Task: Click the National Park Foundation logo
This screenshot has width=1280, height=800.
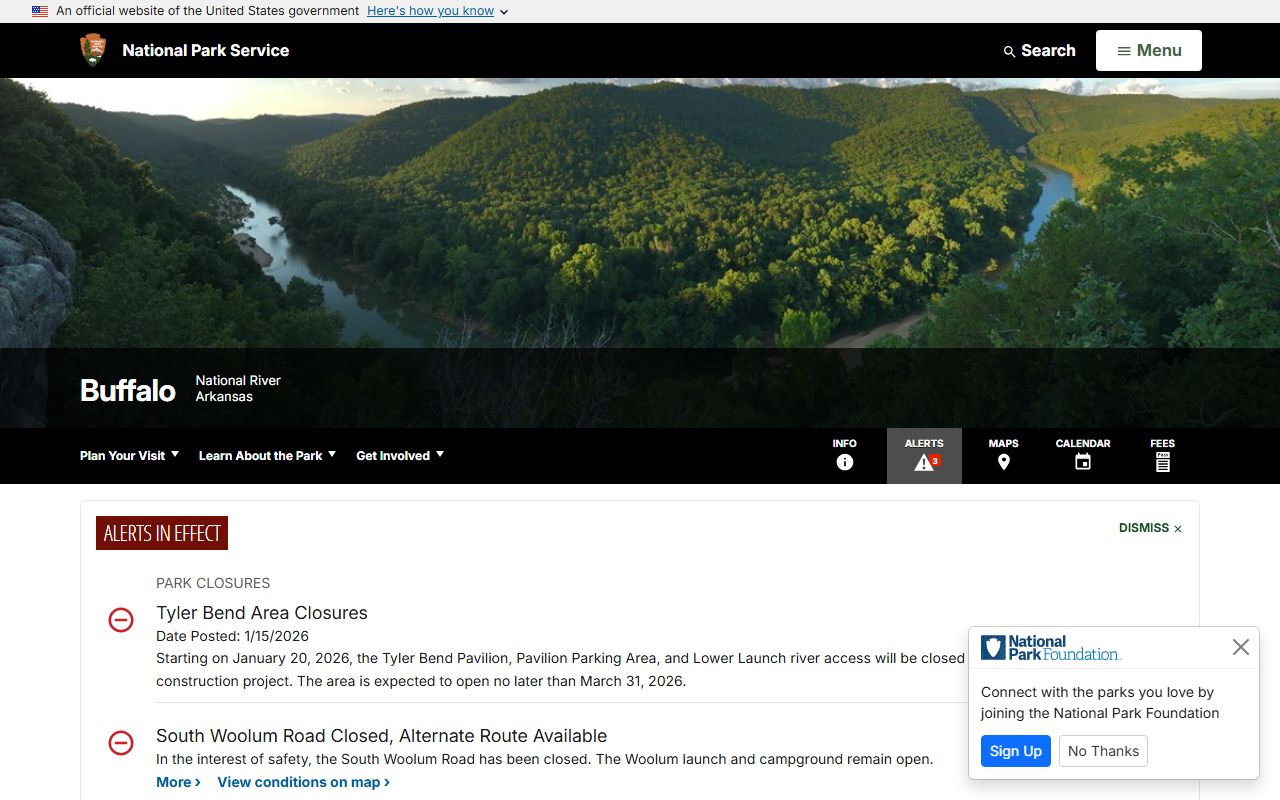Action: click(x=1051, y=648)
